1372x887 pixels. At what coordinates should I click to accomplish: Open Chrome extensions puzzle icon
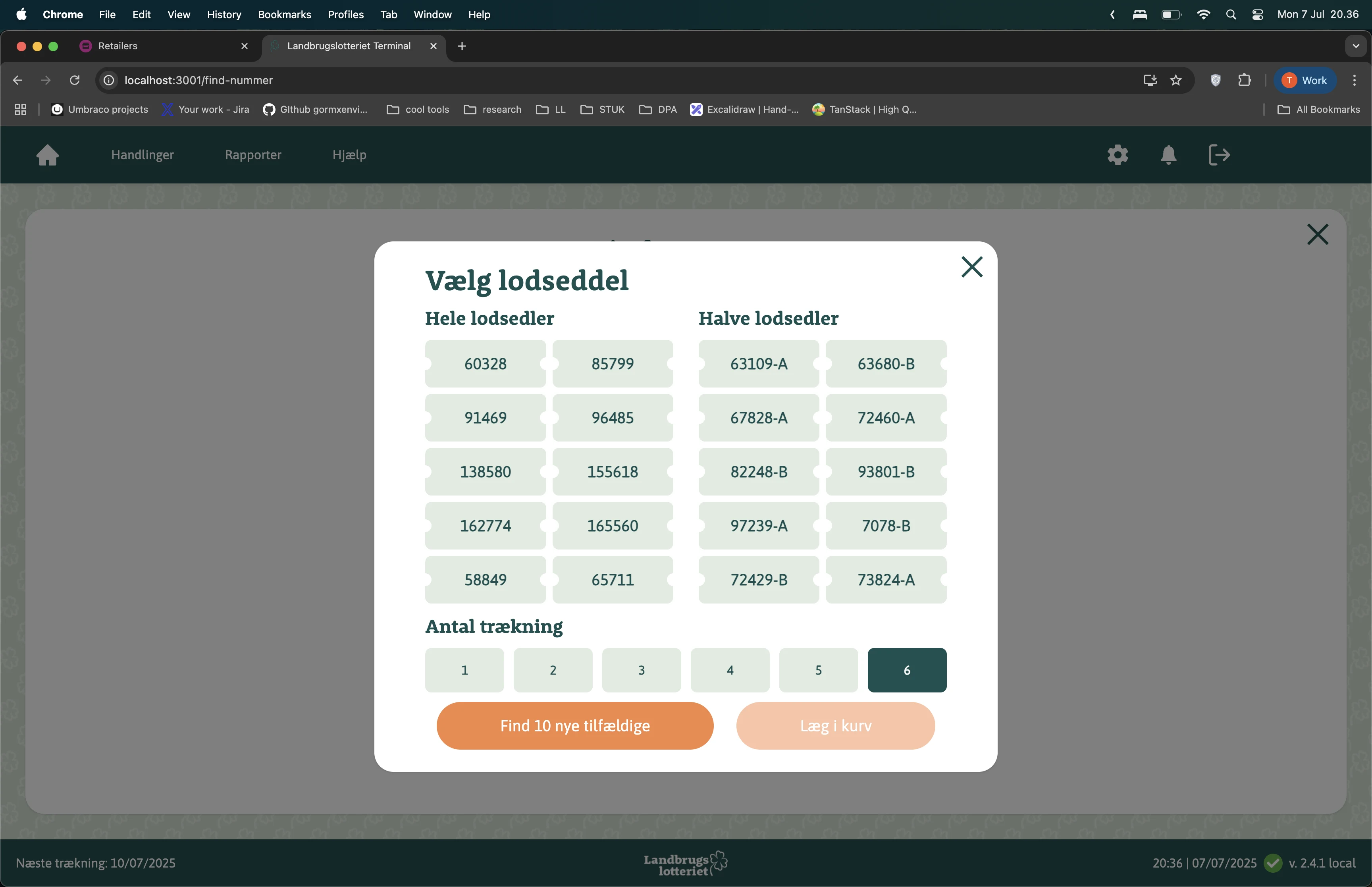click(x=1244, y=80)
